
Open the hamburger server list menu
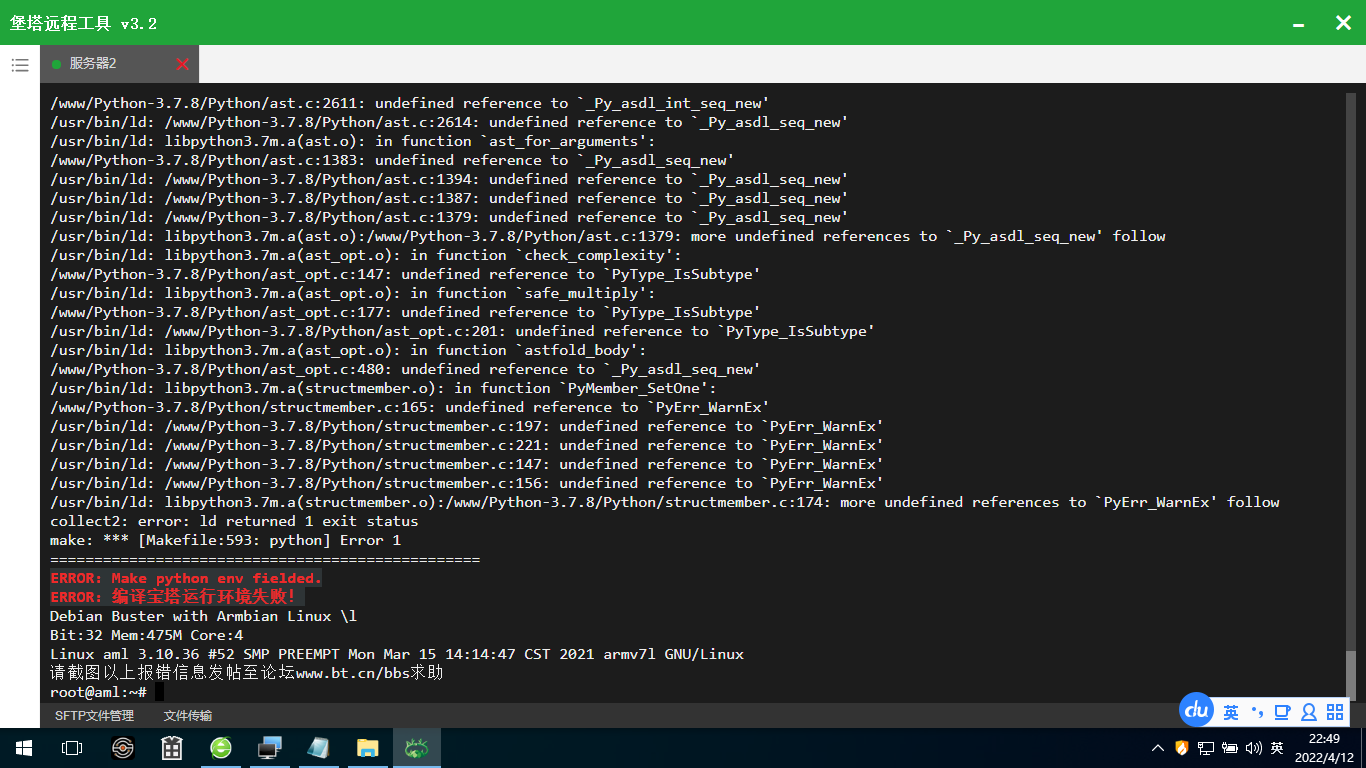point(20,65)
